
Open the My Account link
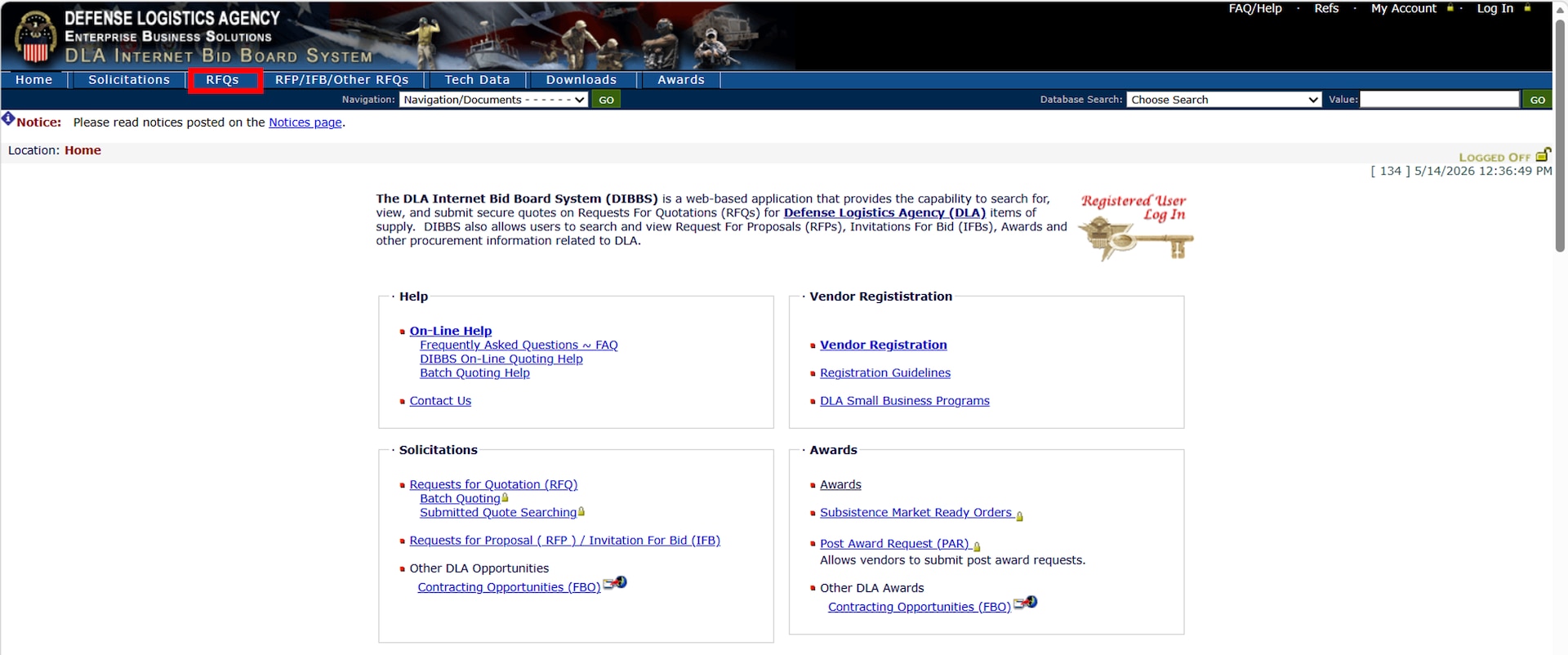[x=1403, y=8]
